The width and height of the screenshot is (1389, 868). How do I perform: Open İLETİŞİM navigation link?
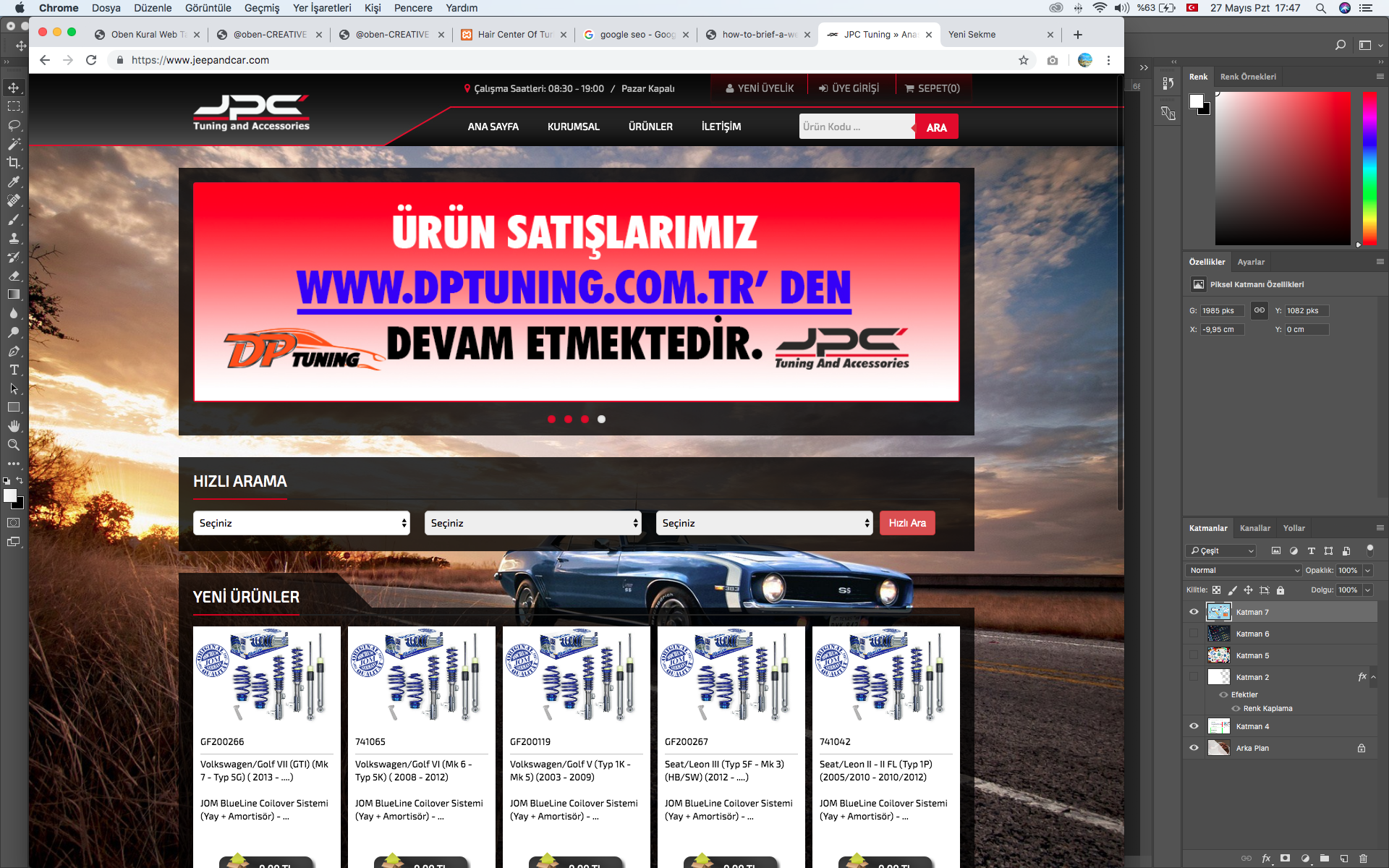point(721,127)
